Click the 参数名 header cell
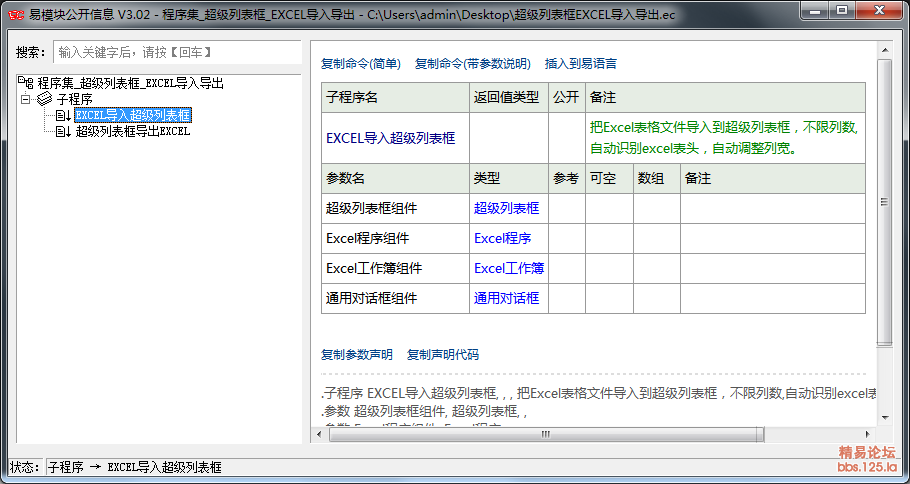Screen dimensions: 910x484 [395, 179]
